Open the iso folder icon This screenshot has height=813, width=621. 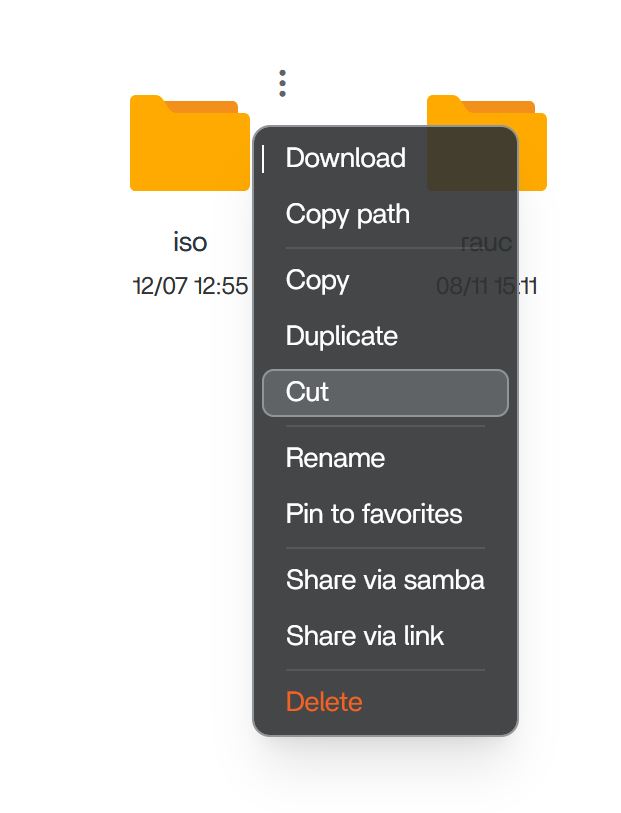coord(189,143)
